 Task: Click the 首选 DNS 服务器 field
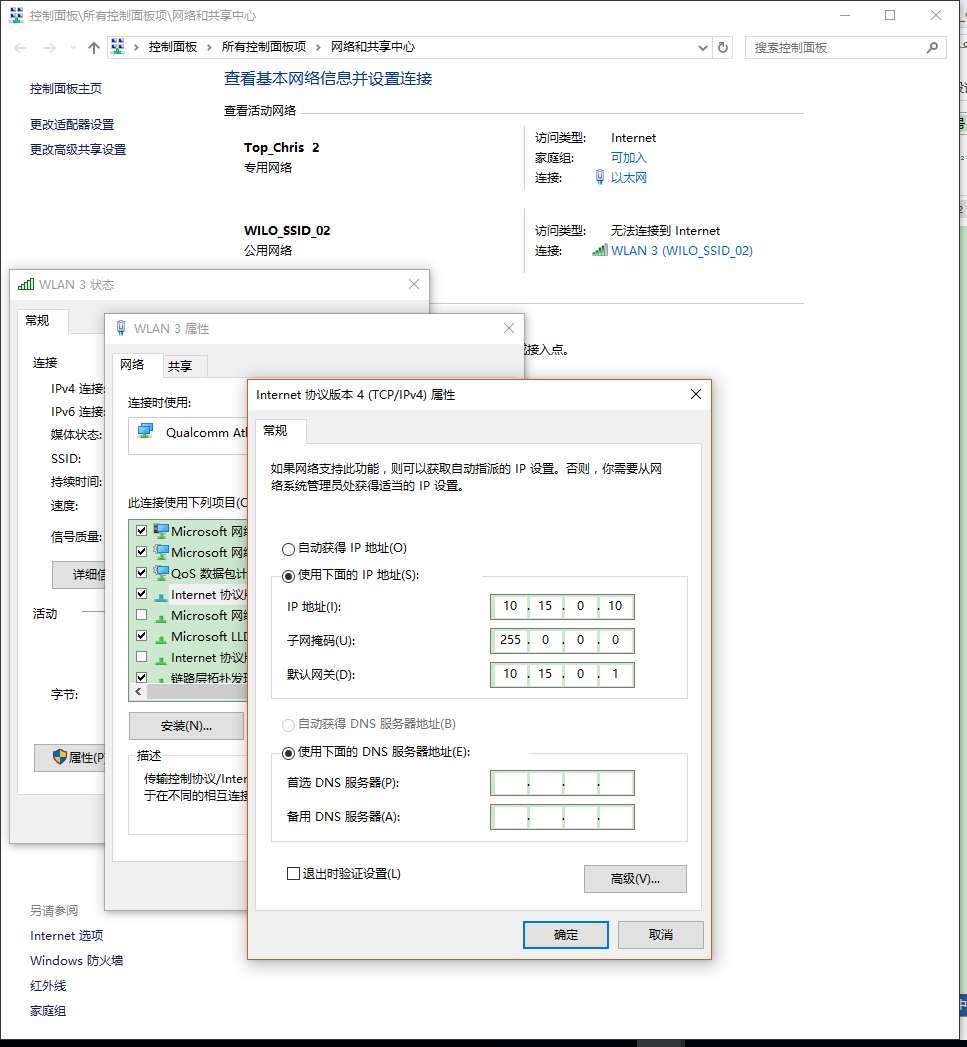[x=562, y=783]
